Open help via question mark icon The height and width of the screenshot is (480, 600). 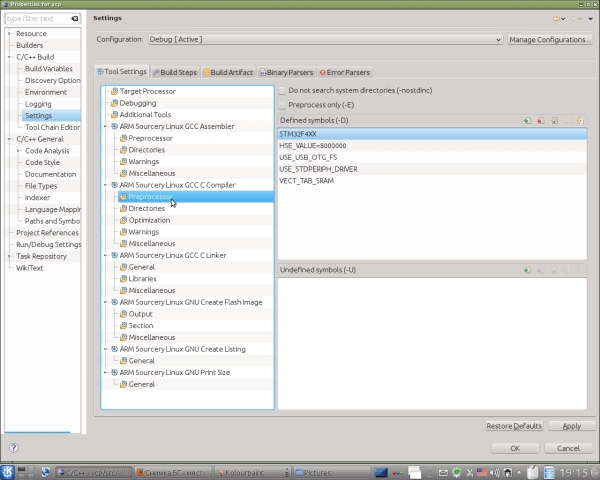13,447
